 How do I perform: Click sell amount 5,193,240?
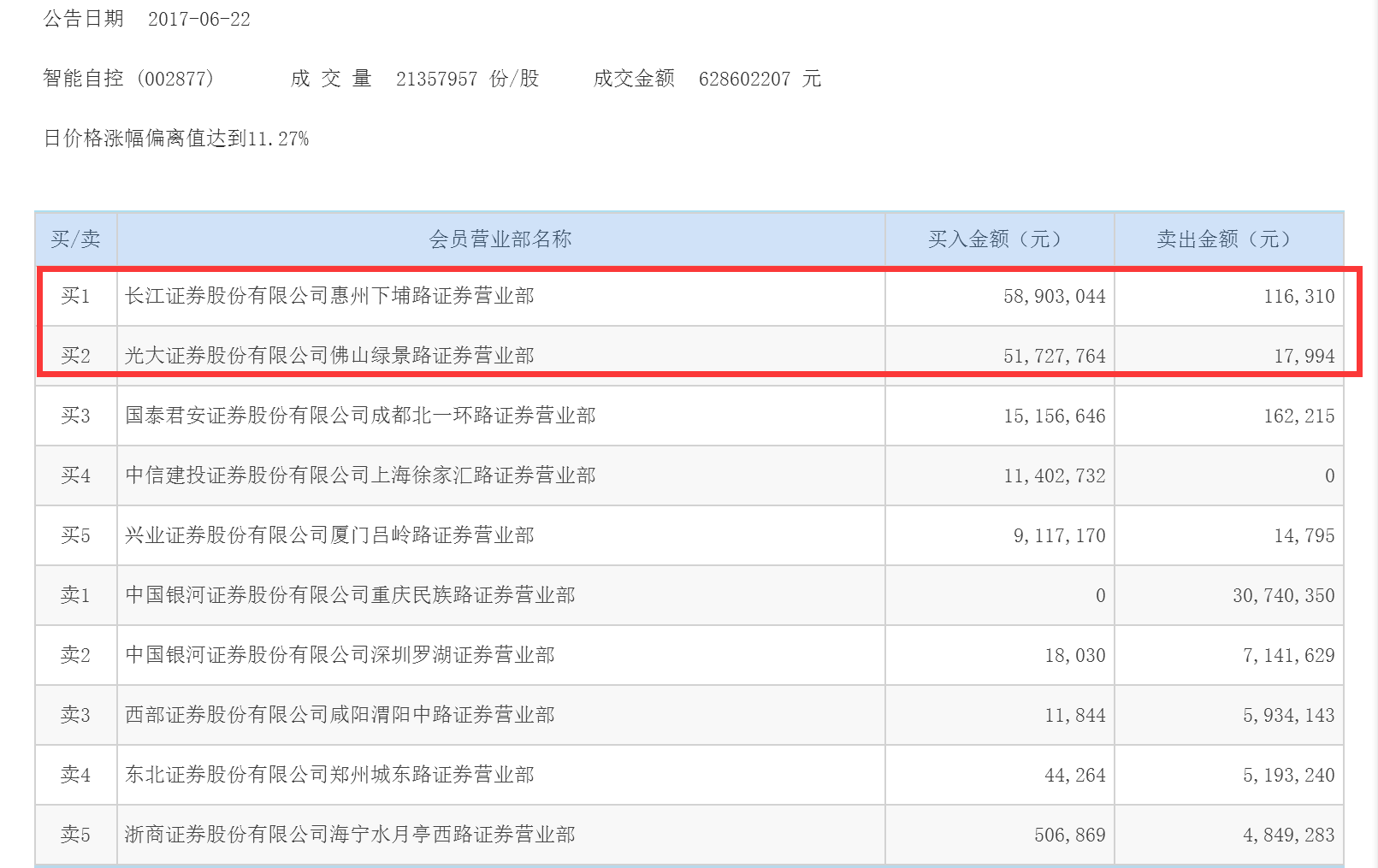(x=1288, y=775)
